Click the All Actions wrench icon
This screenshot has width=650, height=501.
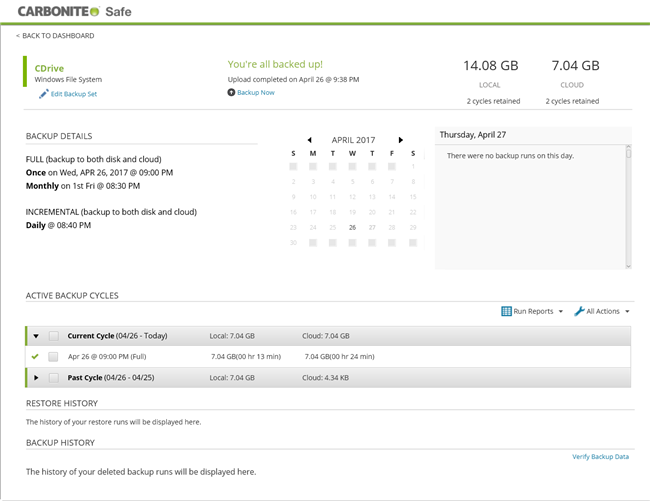point(580,311)
